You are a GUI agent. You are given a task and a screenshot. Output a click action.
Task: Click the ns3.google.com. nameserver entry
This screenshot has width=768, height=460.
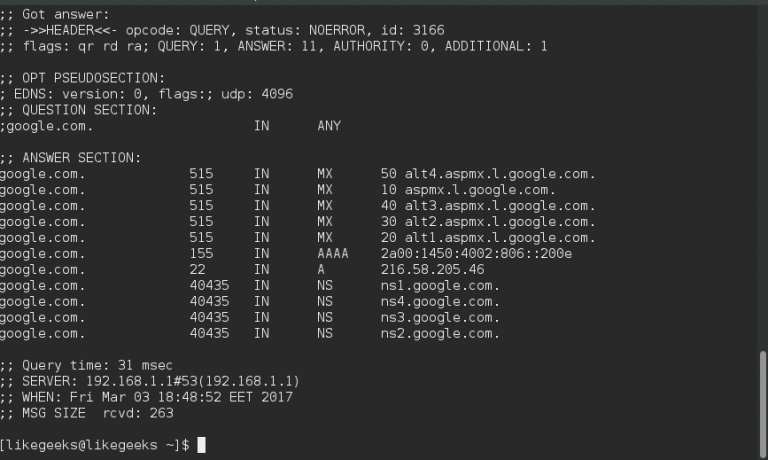(440, 317)
